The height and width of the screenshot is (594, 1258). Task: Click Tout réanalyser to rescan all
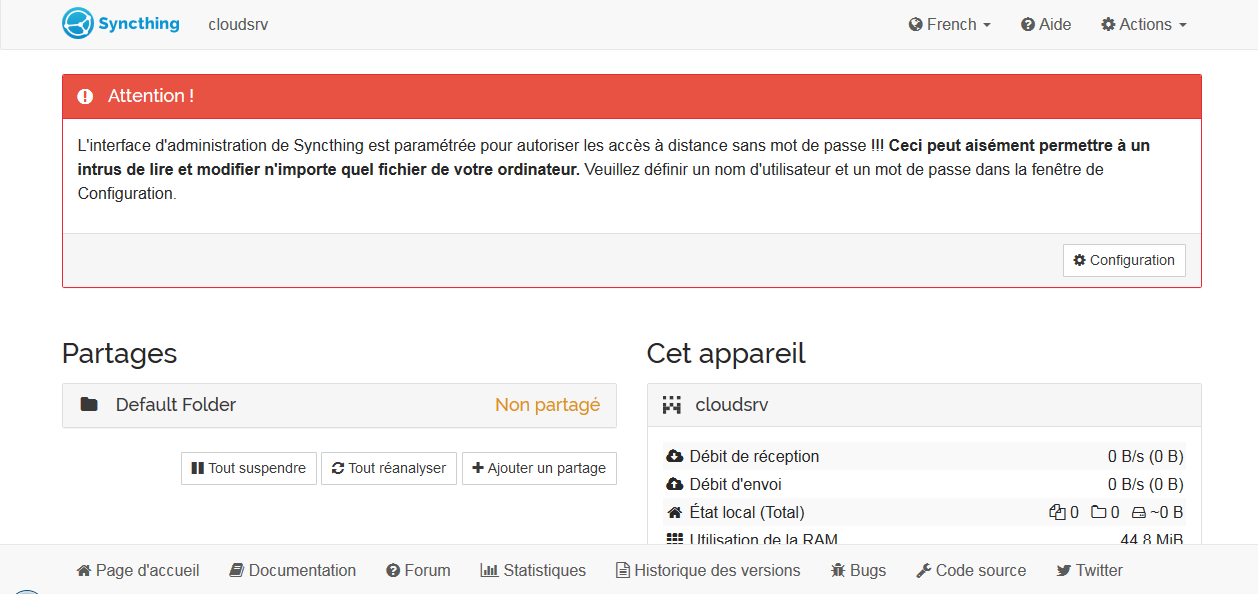(389, 468)
